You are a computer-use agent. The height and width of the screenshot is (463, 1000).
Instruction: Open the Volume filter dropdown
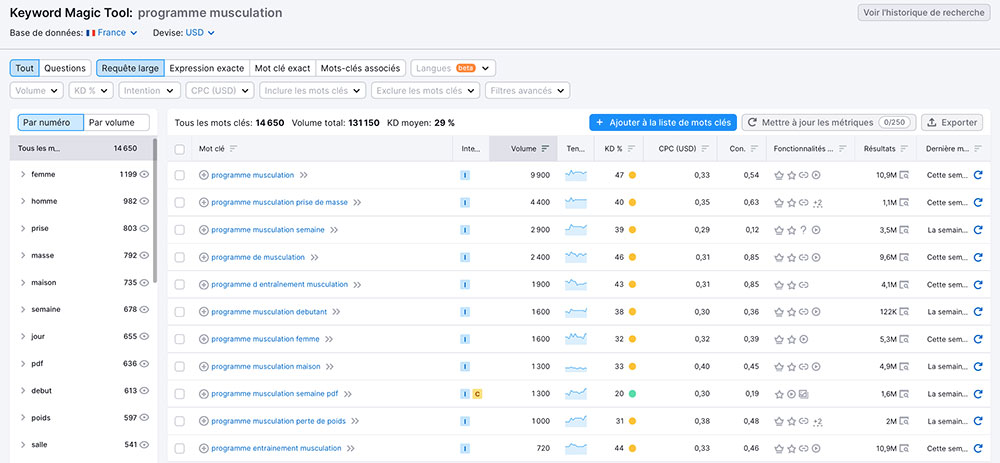pyautogui.click(x=37, y=91)
